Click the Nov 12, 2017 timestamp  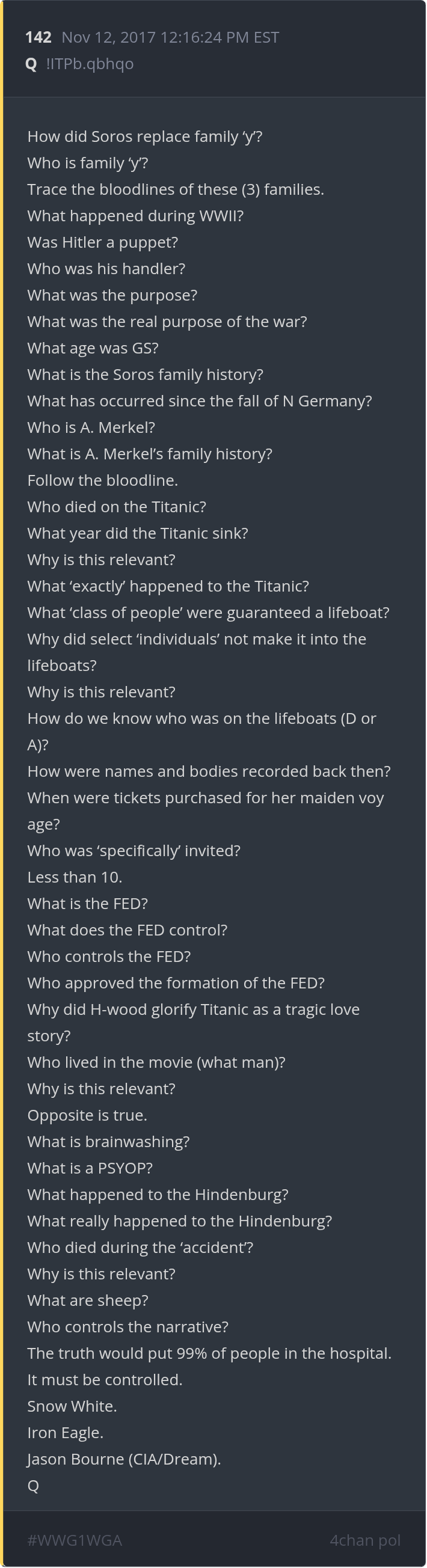[x=170, y=38]
